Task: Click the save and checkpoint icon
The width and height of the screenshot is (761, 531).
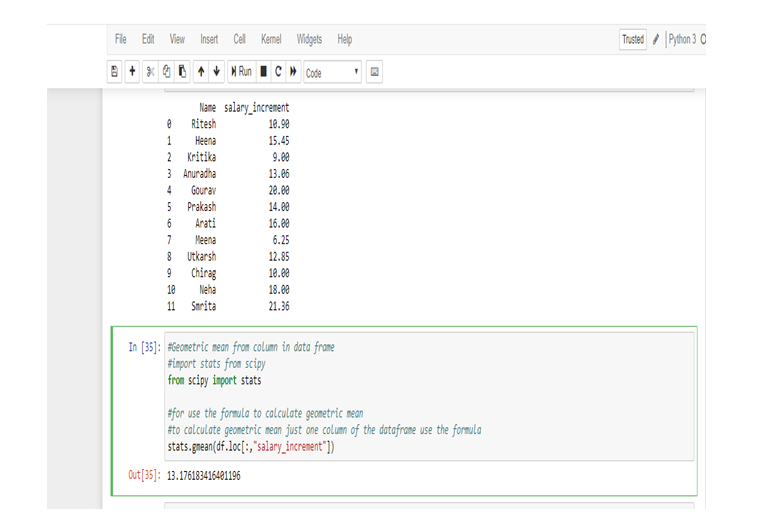Action: [115, 72]
